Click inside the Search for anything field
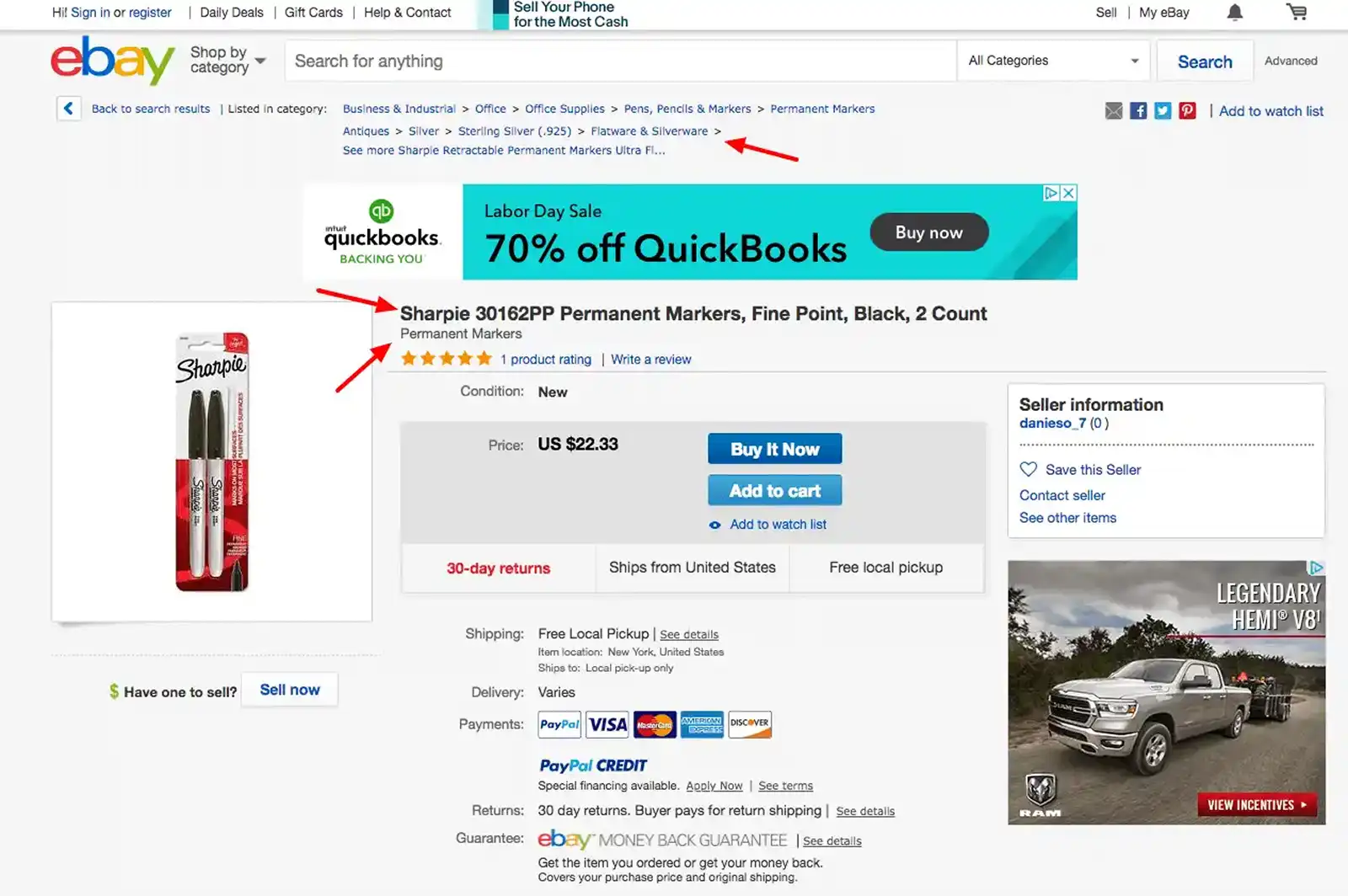 (x=619, y=60)
